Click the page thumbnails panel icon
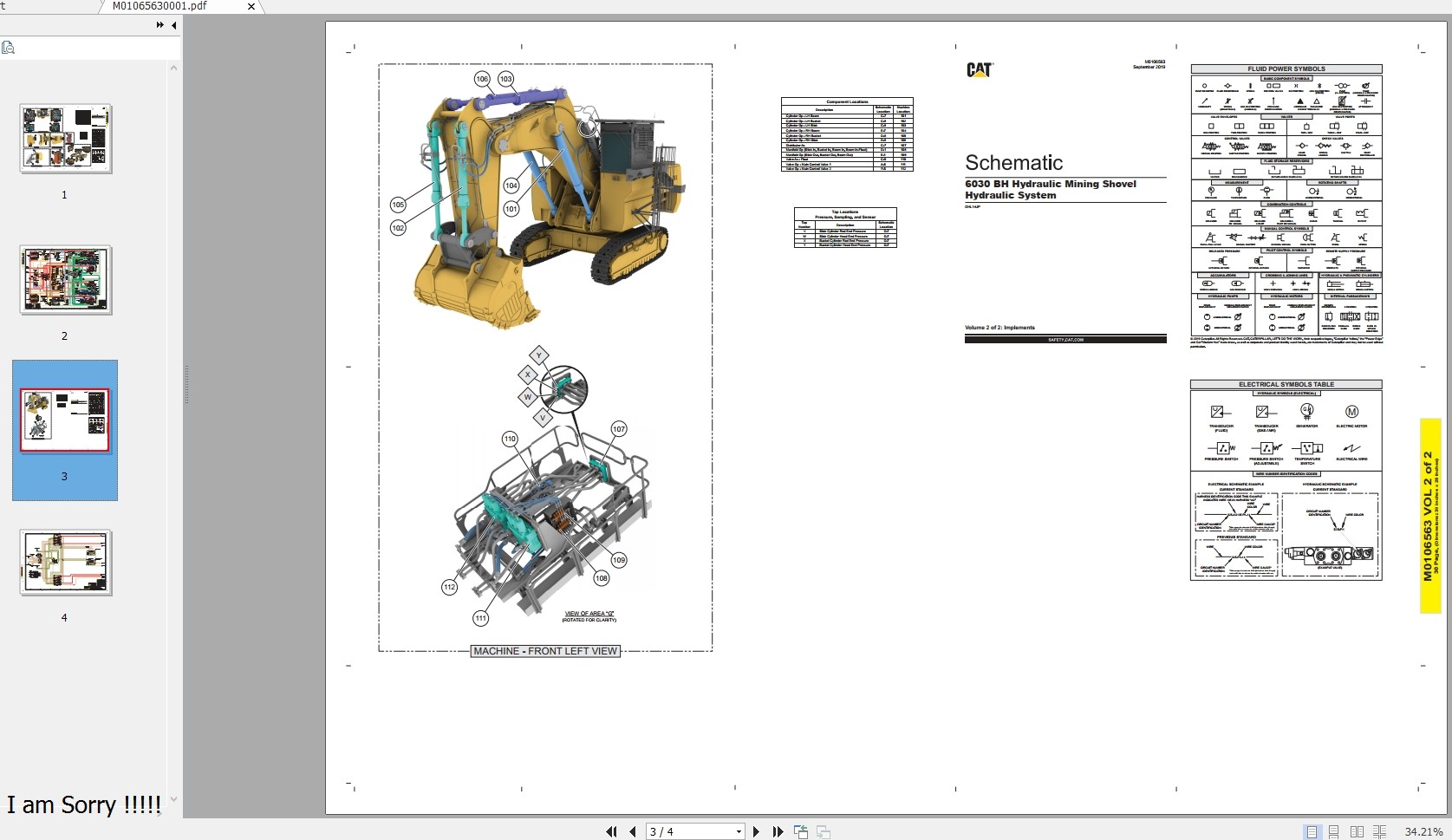 (9, 47)
